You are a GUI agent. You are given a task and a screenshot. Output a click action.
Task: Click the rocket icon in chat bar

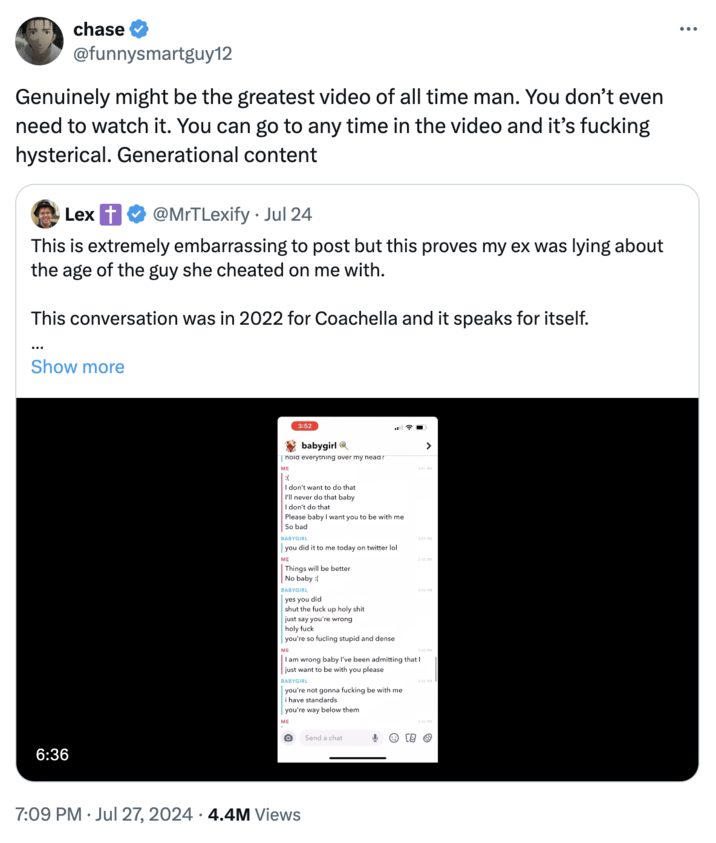coord(427,738)
